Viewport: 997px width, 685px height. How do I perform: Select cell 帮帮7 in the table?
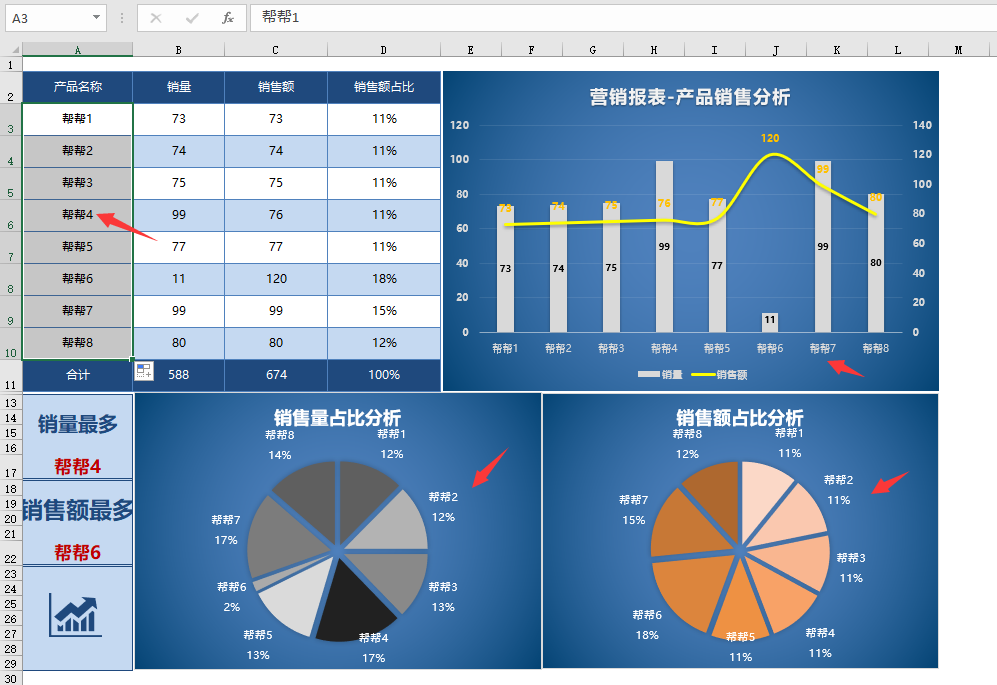click(x=78, y=311)
